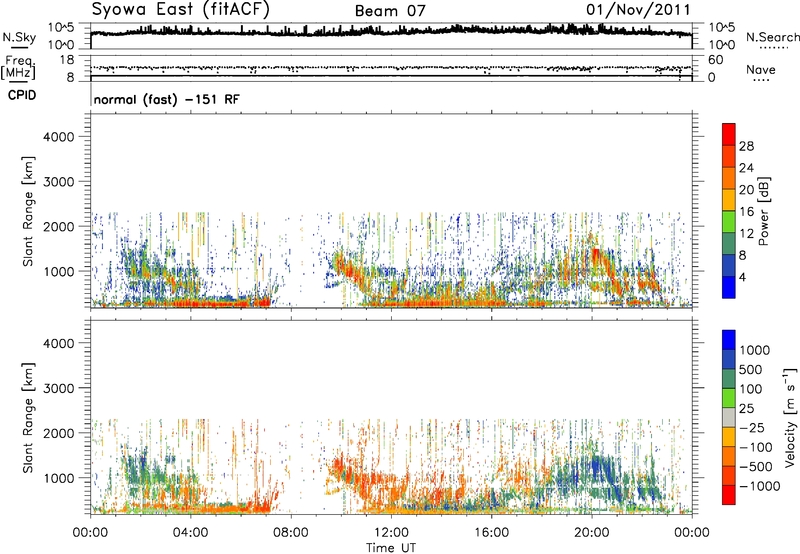Viewport: 800px width, 554px height.
Task: Click 3000 tick on velocity panel
Action: (58, 388)
